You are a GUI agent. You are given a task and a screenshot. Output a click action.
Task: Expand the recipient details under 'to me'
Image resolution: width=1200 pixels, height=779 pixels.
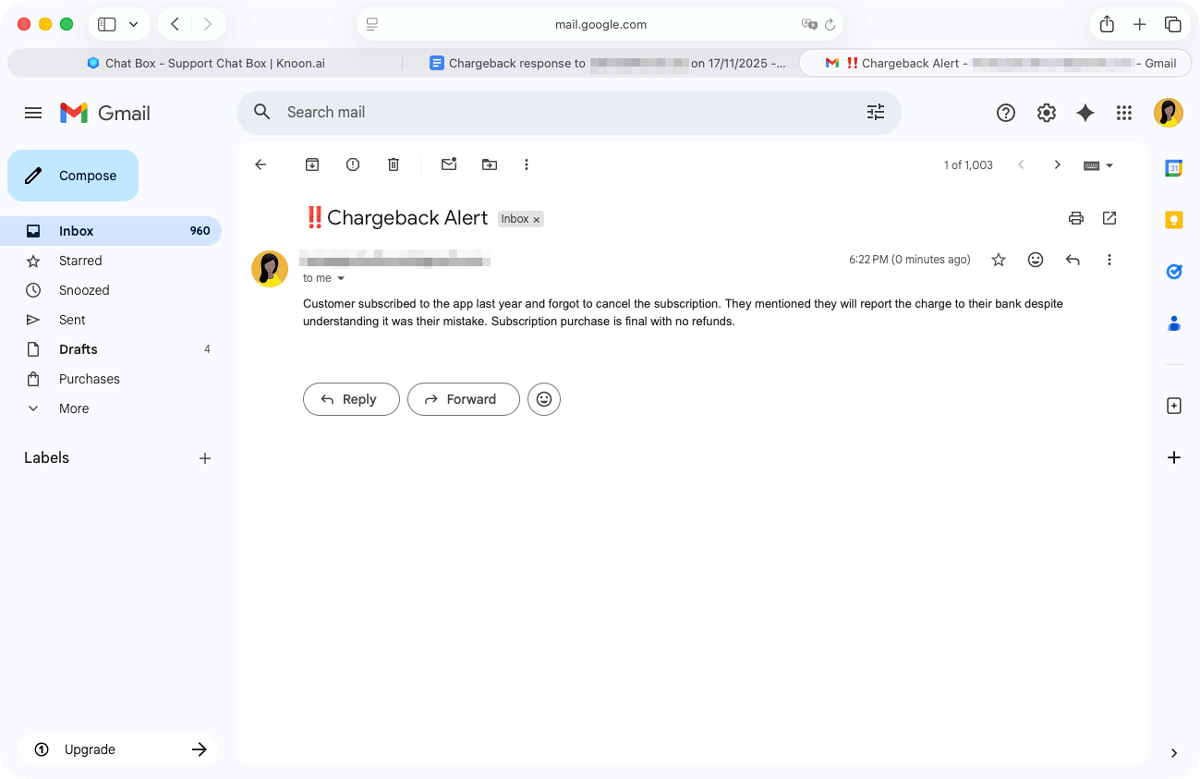click(x=340, y=278)
